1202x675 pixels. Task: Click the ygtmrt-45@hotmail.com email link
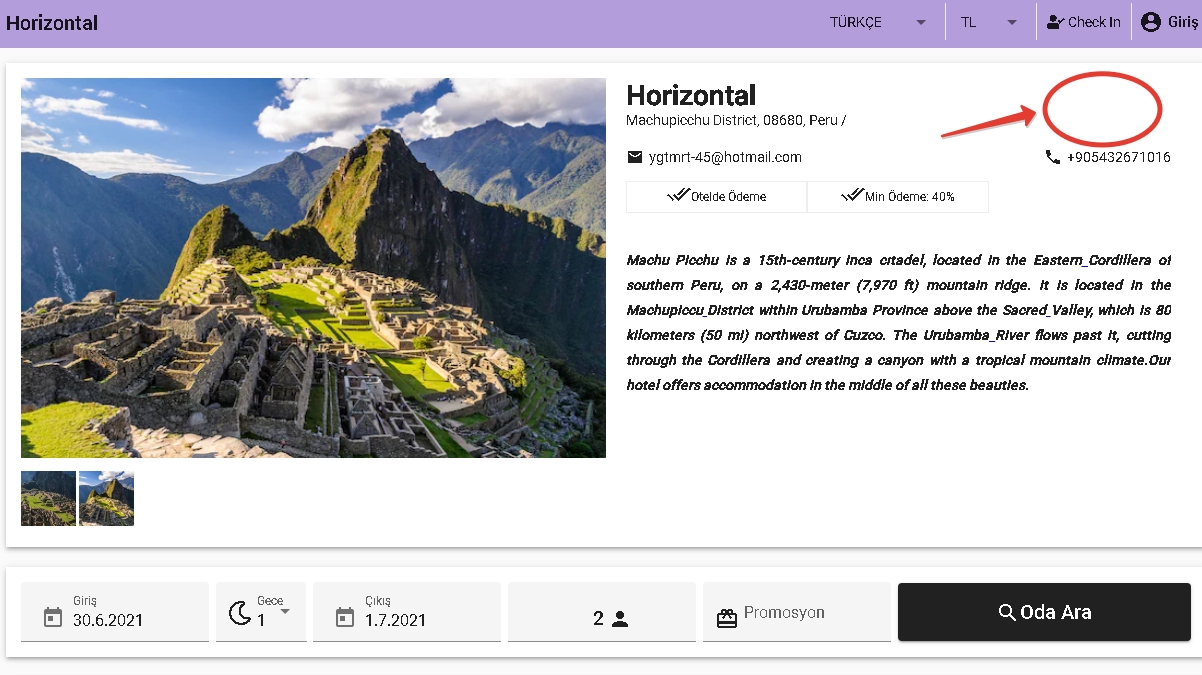725,157
